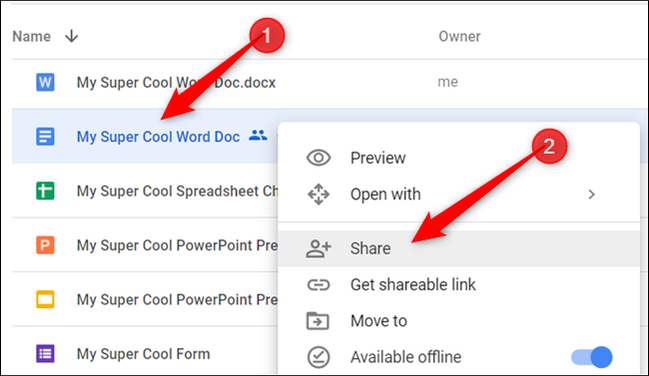This screenshot has width=649, height=376.
Task: Click the Google Docs file icon
Action: (x=45, y=136)
